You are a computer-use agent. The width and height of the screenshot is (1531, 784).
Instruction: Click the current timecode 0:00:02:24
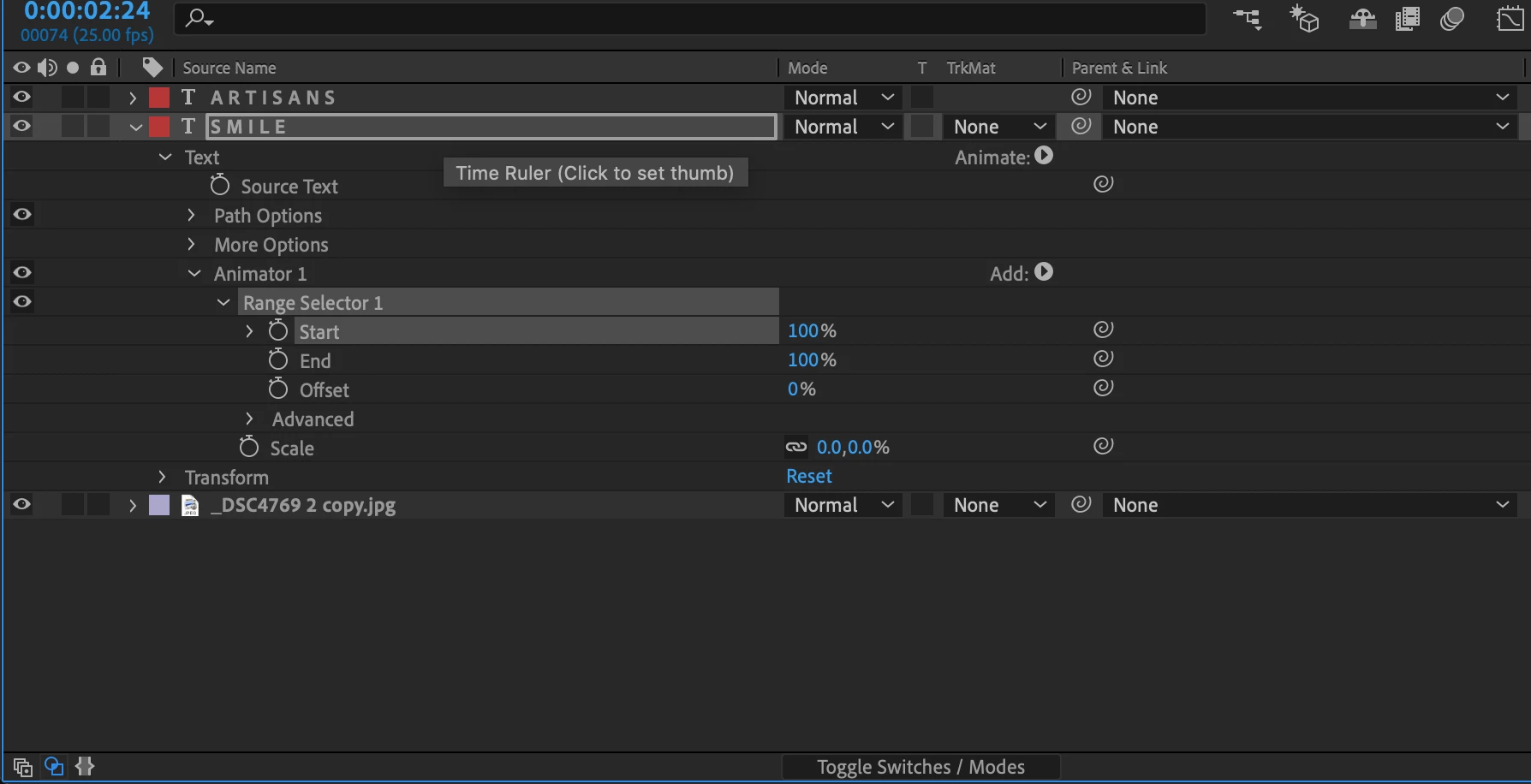pyautogui.click(x=86, y=11)
